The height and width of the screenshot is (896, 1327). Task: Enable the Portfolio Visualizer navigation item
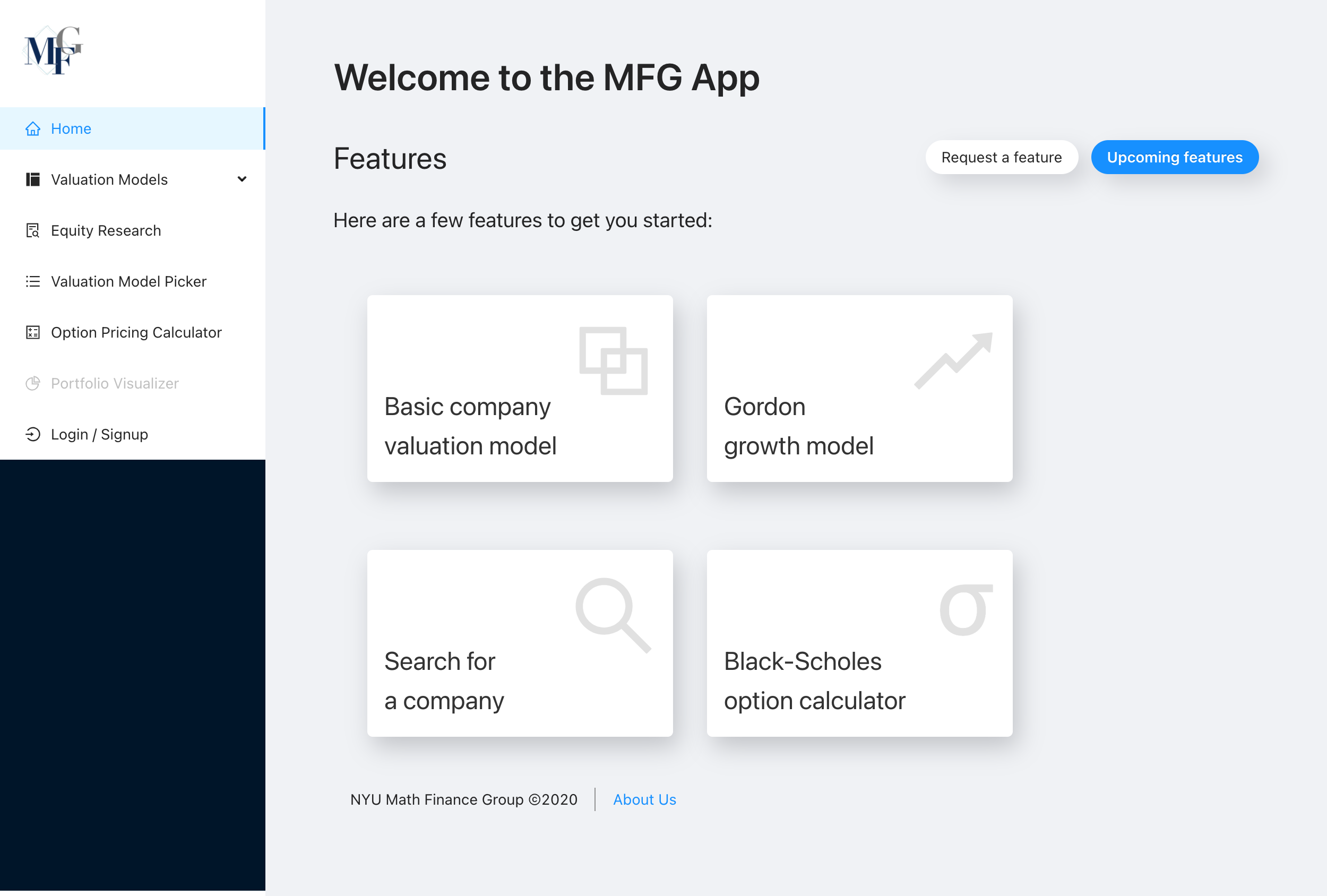click(114, 383)
